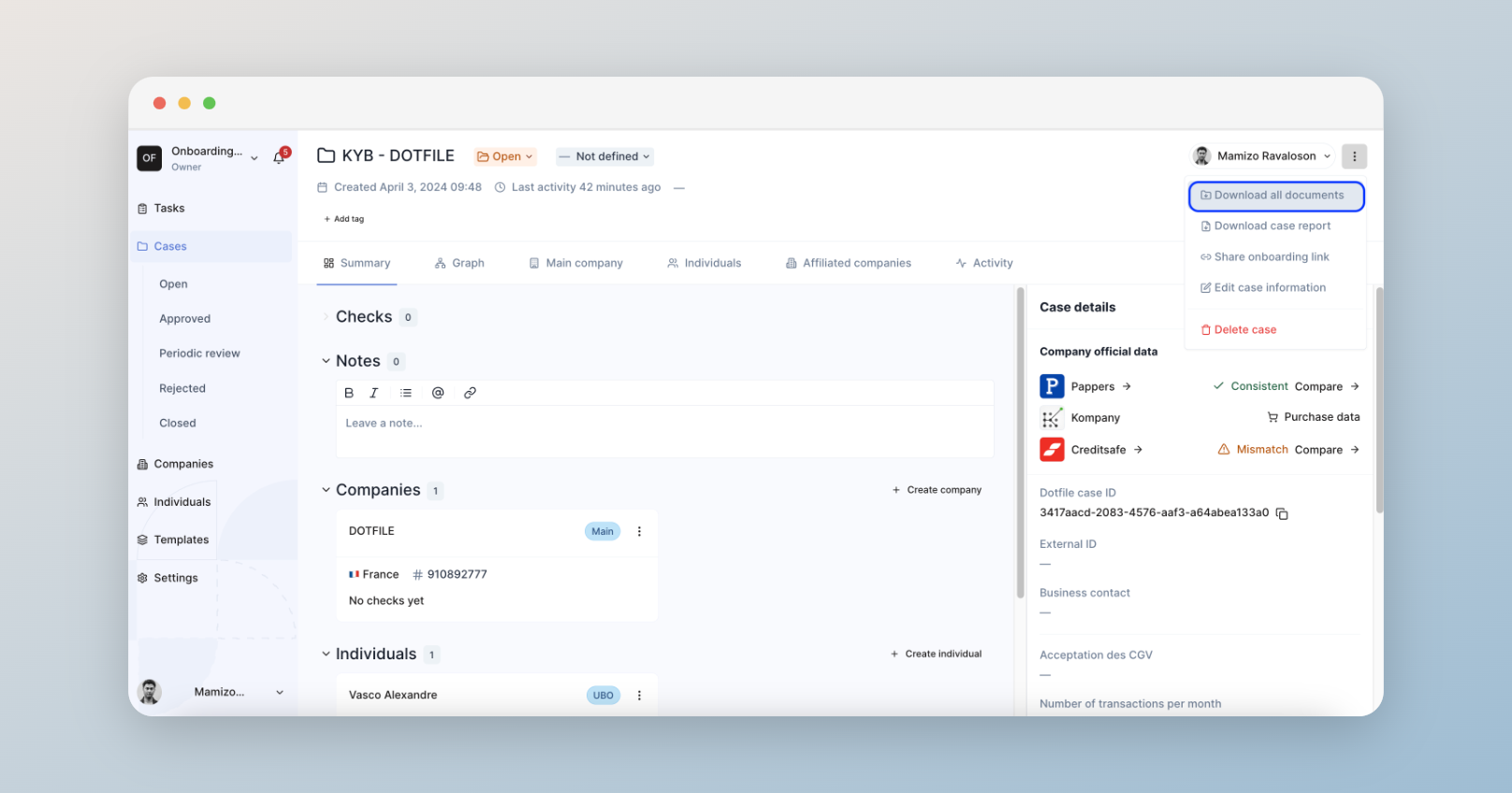Show Approved cases list
The width and height of the screenshot is (1512, 793).
pos(184,319)
